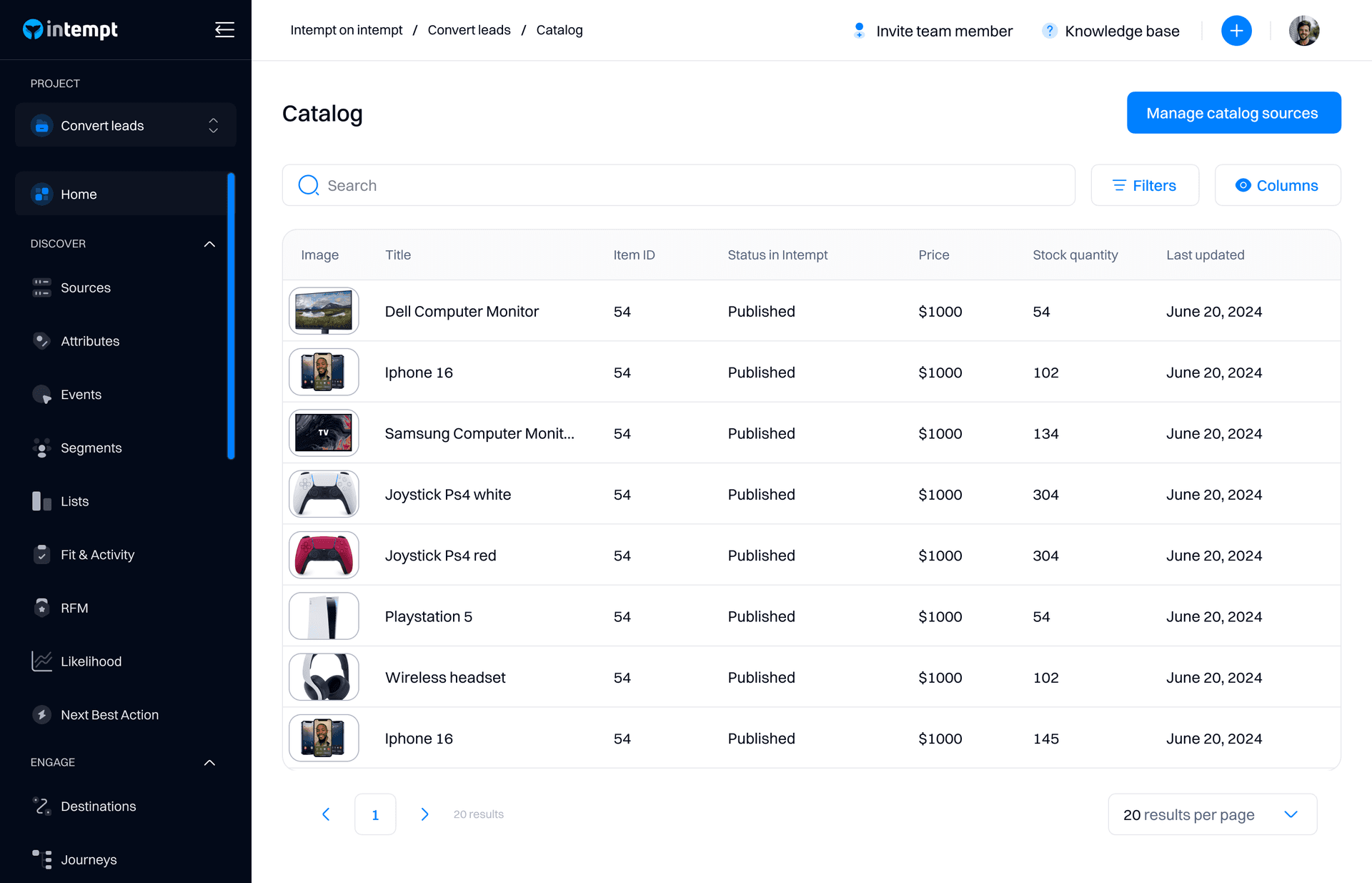Open the Samsung Computer Monitor thumbnail
The image size is (1372, 883).
pos(324,433)
